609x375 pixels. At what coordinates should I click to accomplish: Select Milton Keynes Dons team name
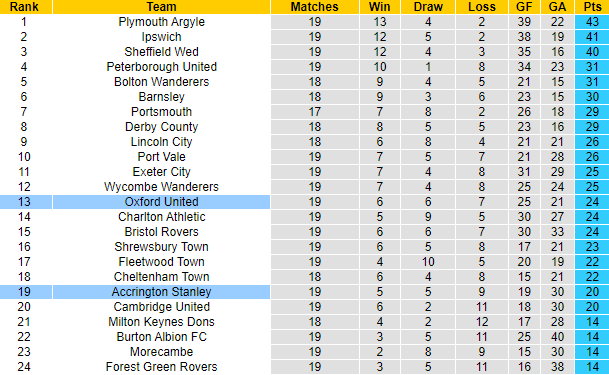pyautogui.click(x=161, y=322)
